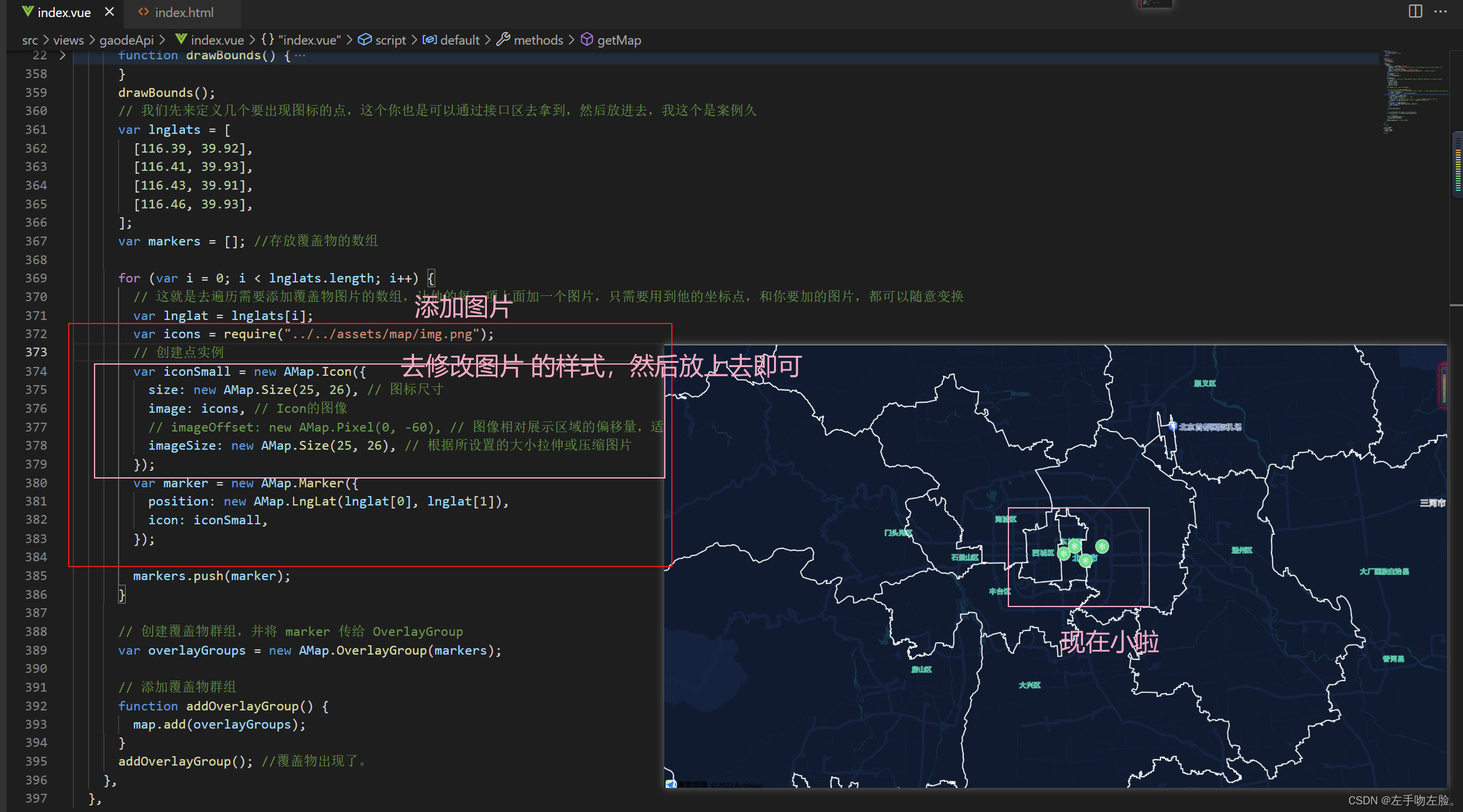This screenshot has width=1463, height=812.
Task: Click the vertical scrollbar slider
Action: [x=1458, y=163]
